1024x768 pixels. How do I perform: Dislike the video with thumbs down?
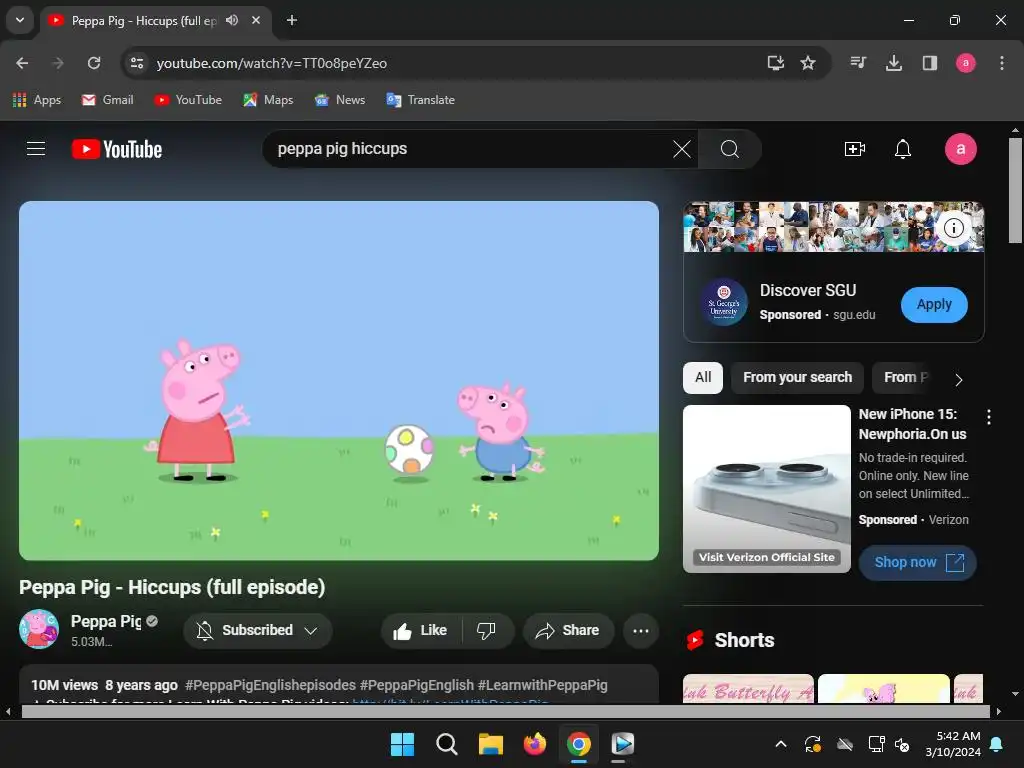click(x=486, y=630)
